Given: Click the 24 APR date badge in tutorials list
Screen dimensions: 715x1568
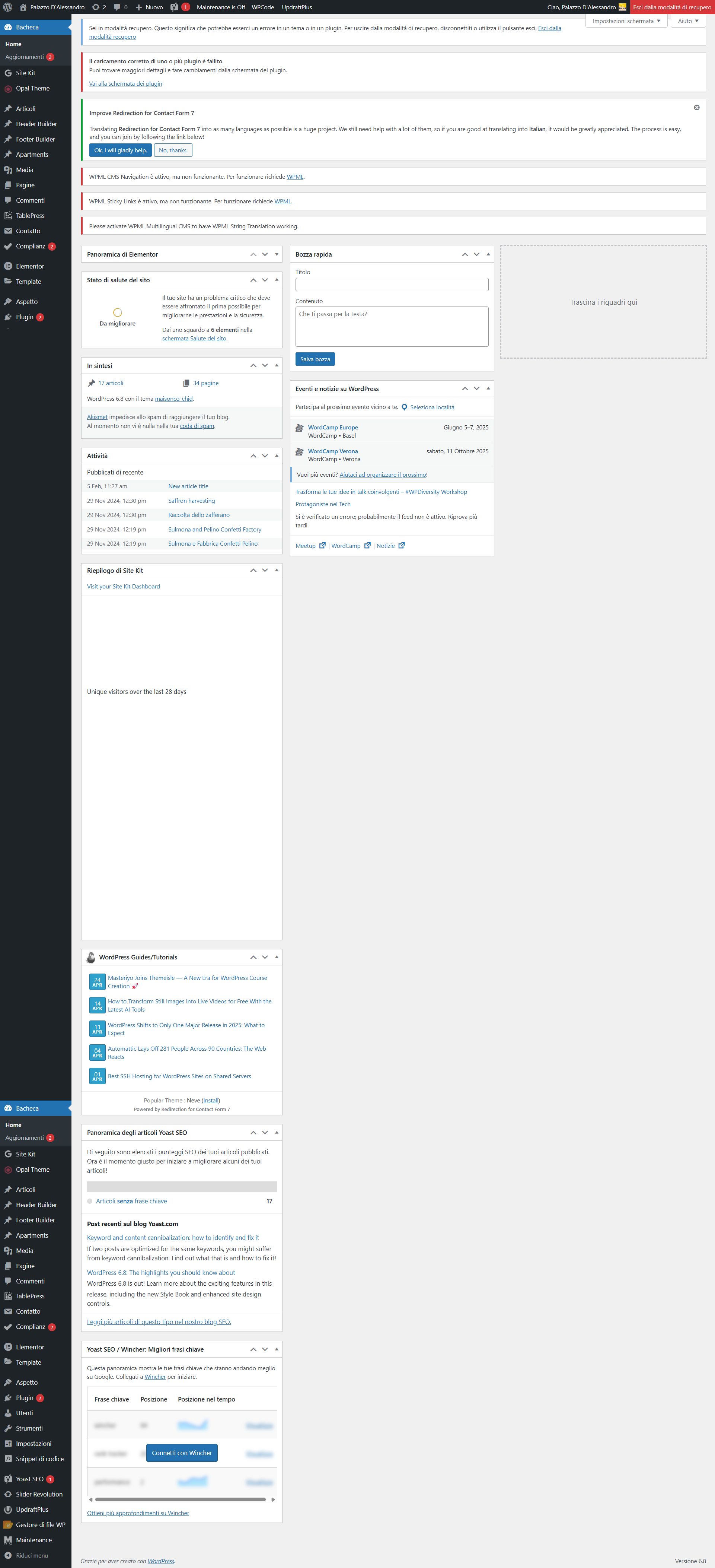Looking at the screenshot, I should coord(98,982).
